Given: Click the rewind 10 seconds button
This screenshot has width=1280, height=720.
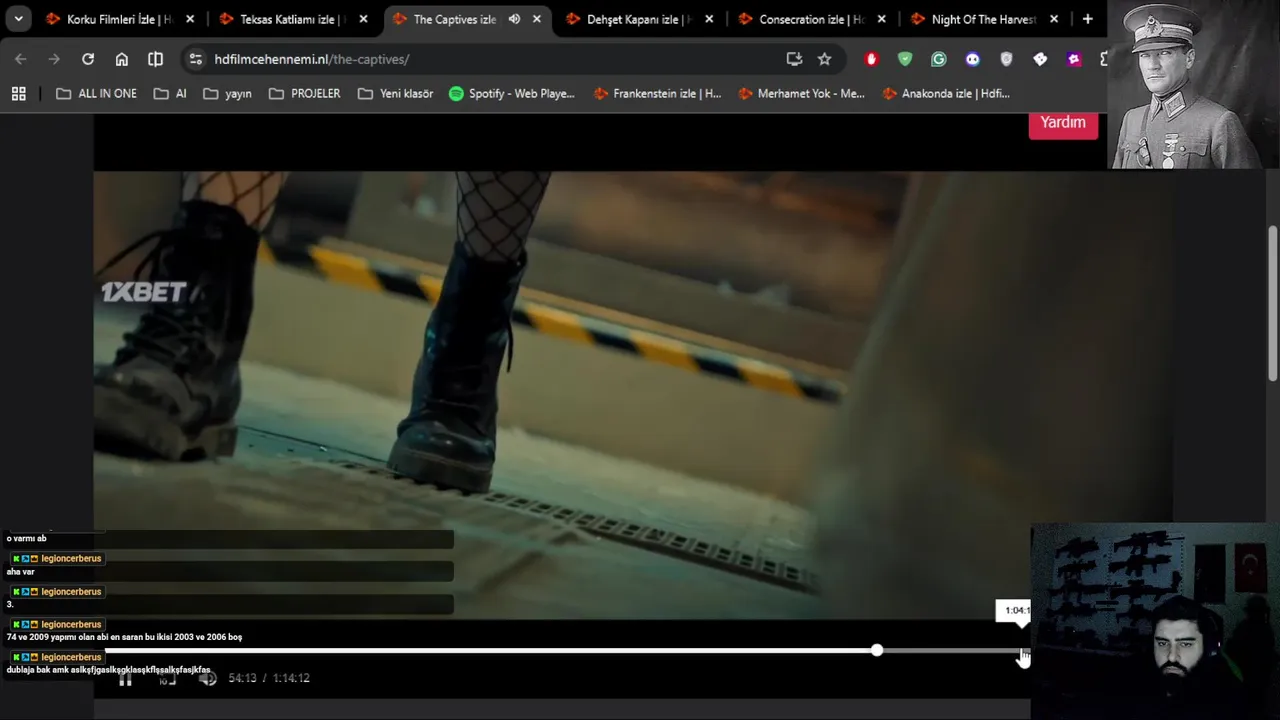Looking at the screenshot, I should 167,679.
